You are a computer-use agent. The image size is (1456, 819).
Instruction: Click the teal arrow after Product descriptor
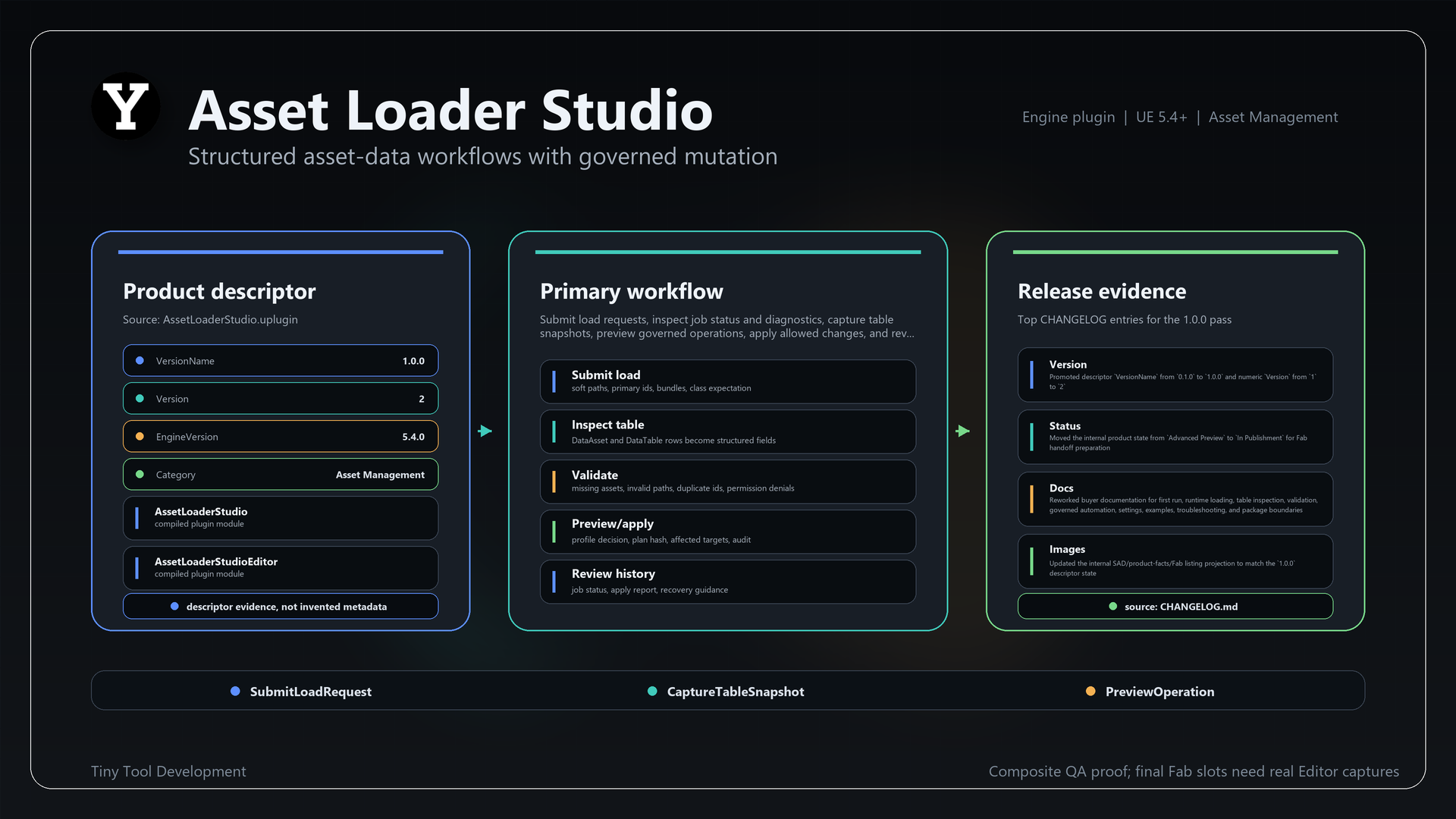pyautogui.click(x=485, y=431)
